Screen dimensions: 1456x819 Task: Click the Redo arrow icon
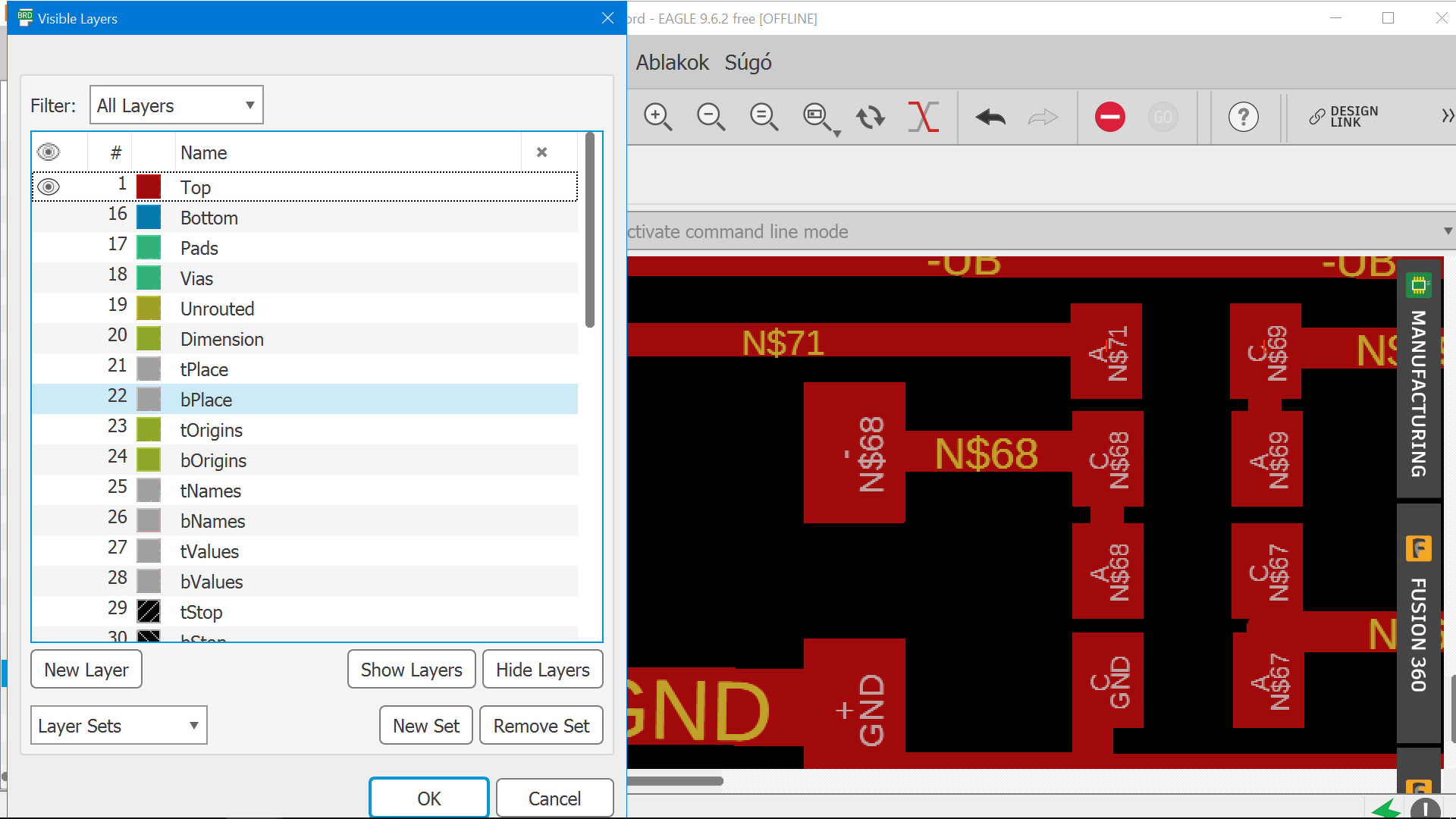pyautogui.click(x=1043, y=117)
